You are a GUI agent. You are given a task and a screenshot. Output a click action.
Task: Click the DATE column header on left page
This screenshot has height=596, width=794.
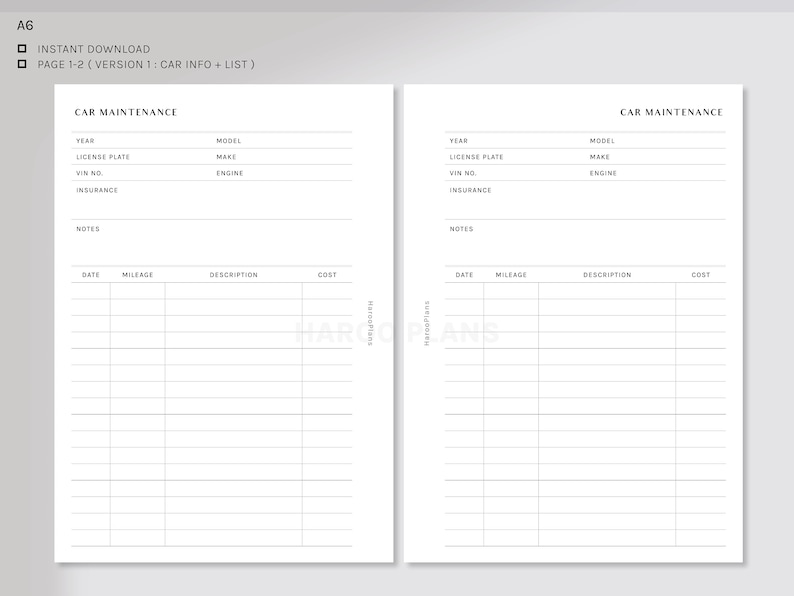91,275
